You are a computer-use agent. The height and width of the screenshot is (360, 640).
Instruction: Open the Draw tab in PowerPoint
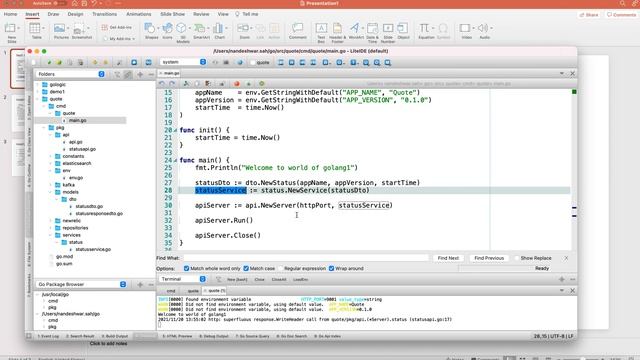click(x=53, y=14)
